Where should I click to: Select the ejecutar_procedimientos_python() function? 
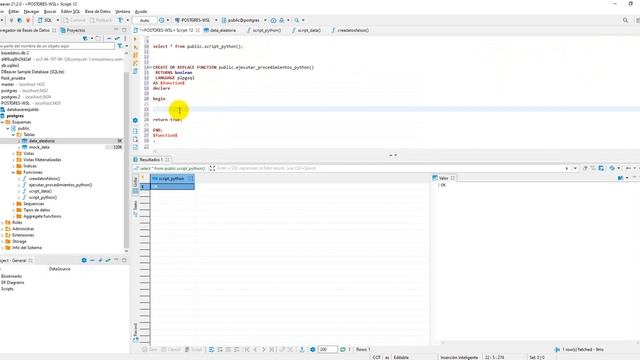tap(60, 185)
